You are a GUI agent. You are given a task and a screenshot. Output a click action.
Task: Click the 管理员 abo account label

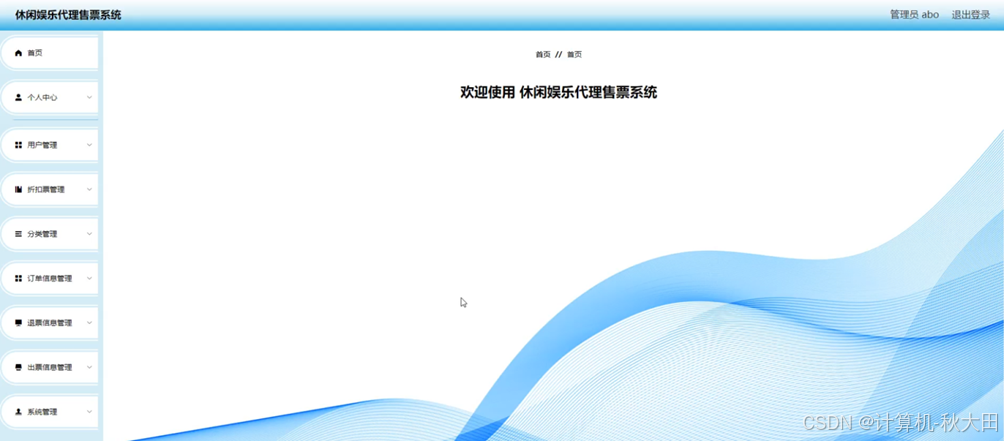[x=914, y=15]
